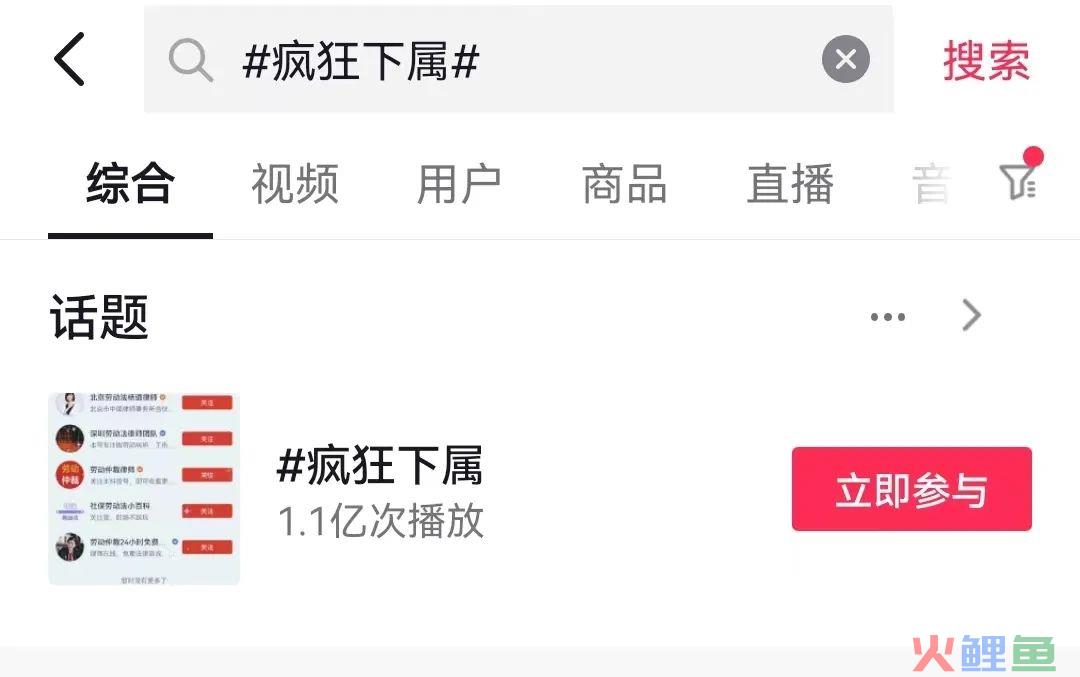Tap the partially hidden 音 tab
This screenshot has width=1080, height=677.
coord(931,184)
